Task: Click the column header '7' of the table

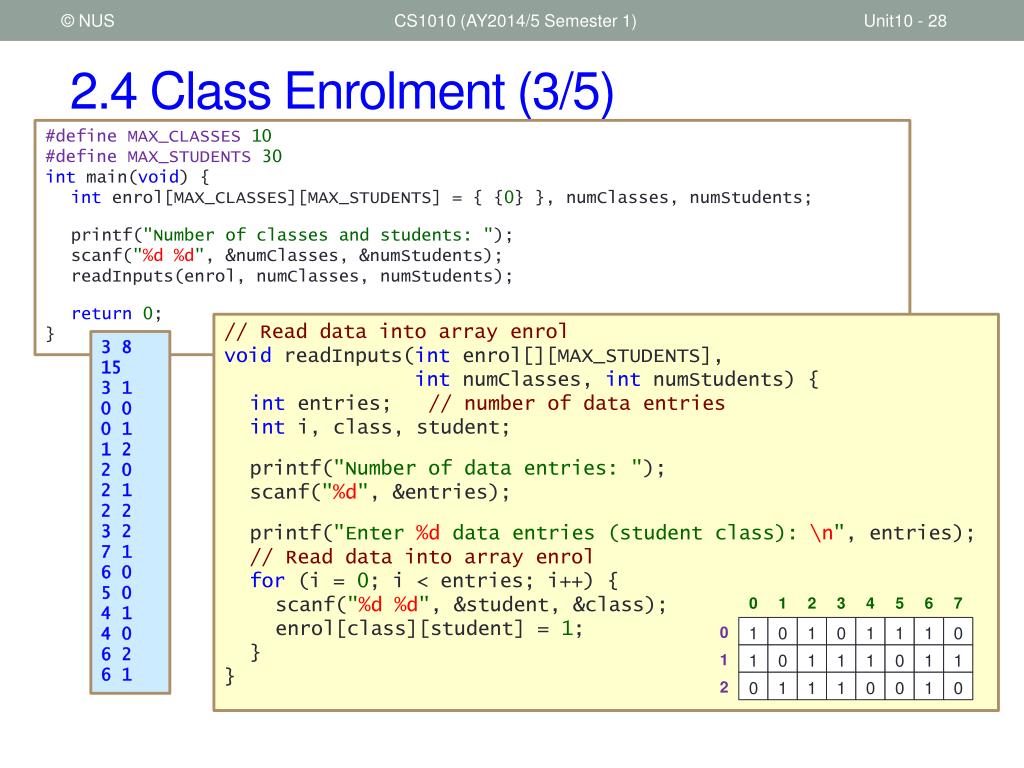Action: pyautogui.click(x=957, y=603)
